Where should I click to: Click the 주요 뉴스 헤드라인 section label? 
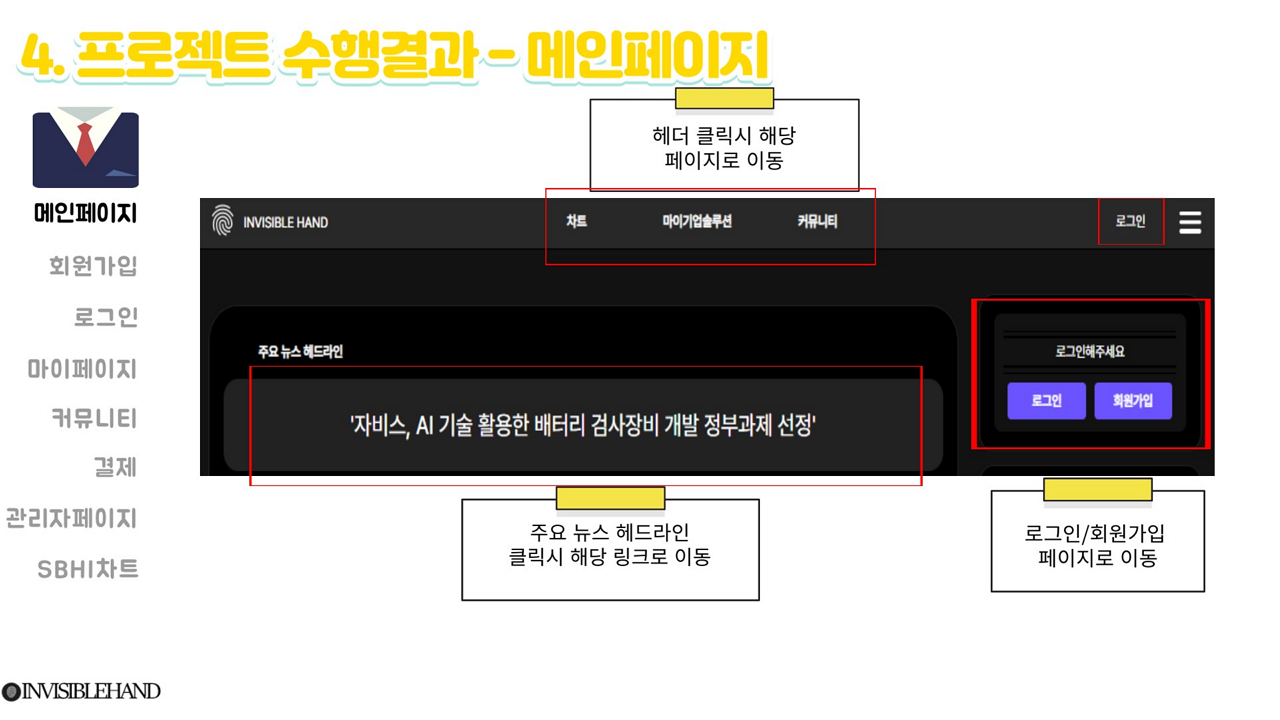click(x=300, y=352)
